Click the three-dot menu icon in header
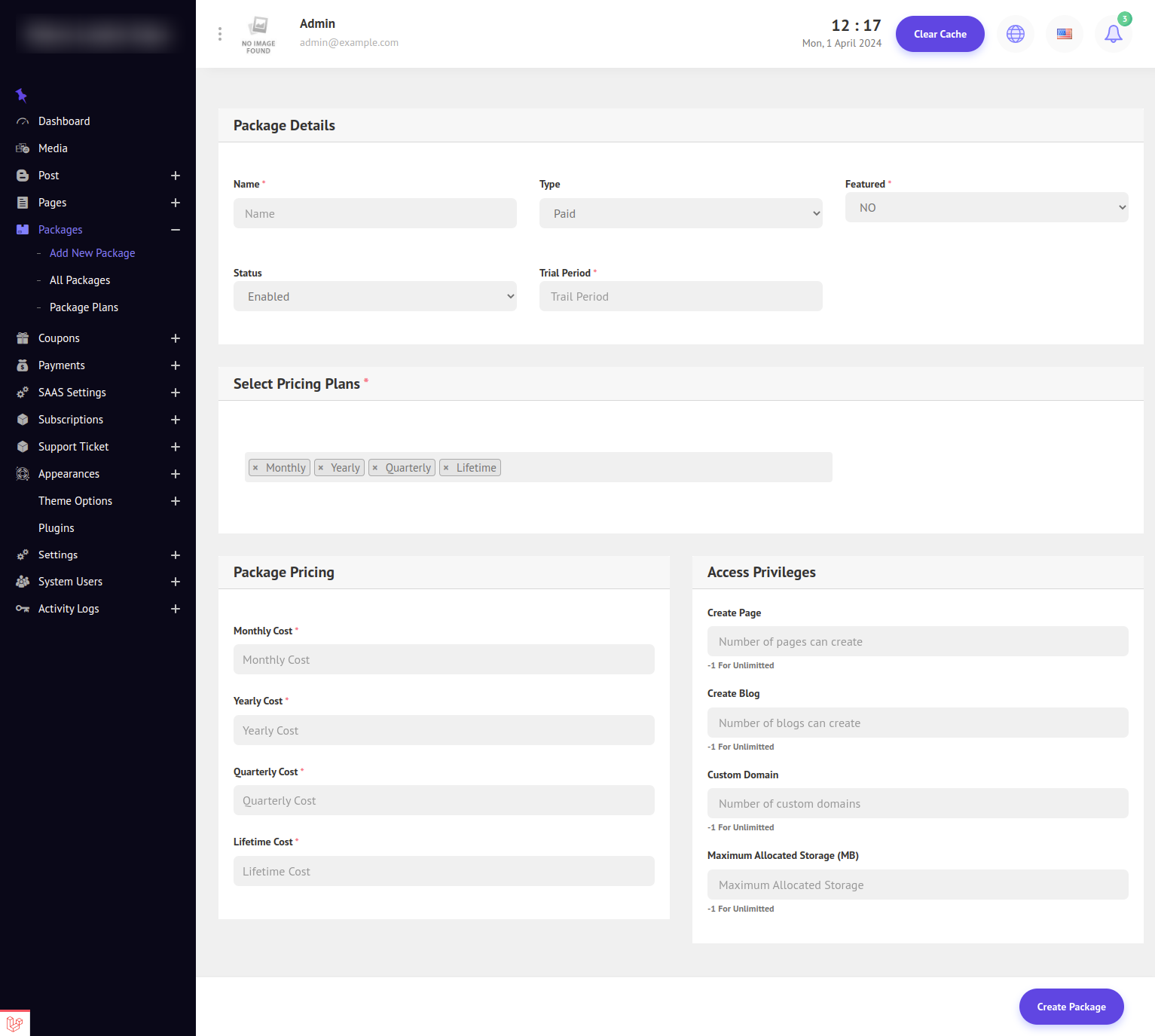The image size is (1155, 1036). [220, 34]
